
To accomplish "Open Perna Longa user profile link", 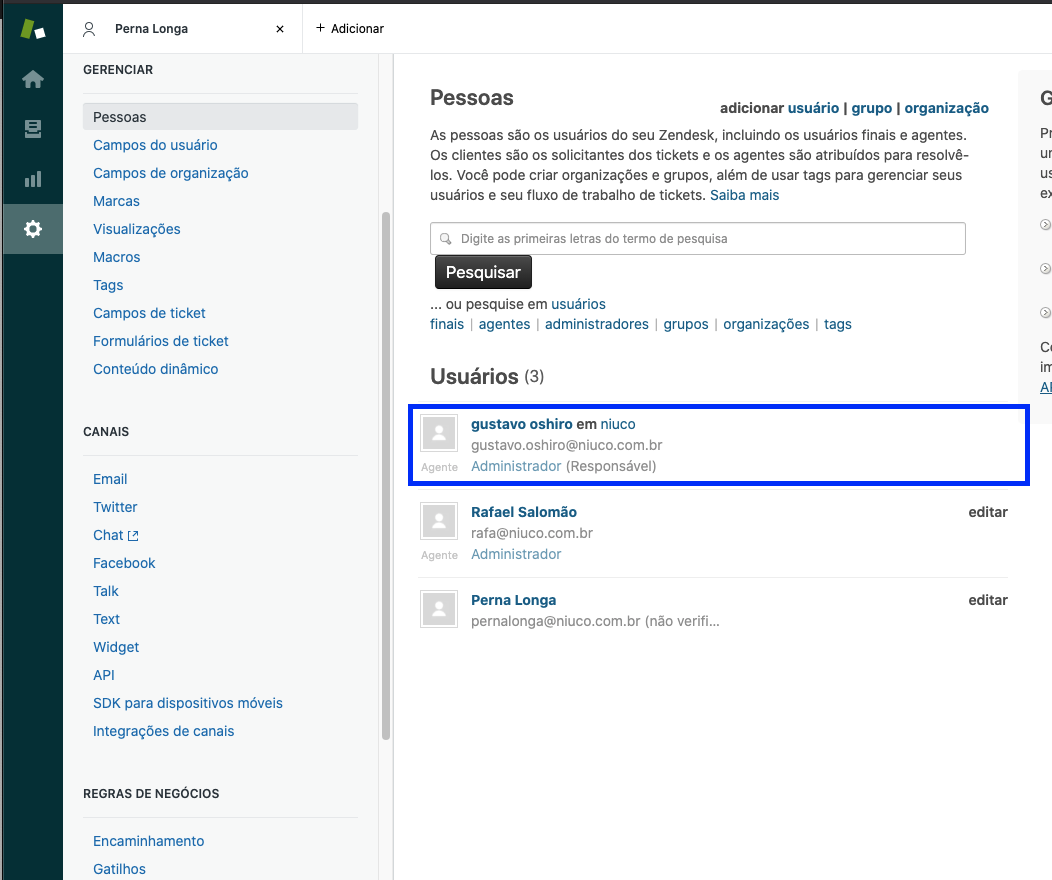I will [513, 600].
